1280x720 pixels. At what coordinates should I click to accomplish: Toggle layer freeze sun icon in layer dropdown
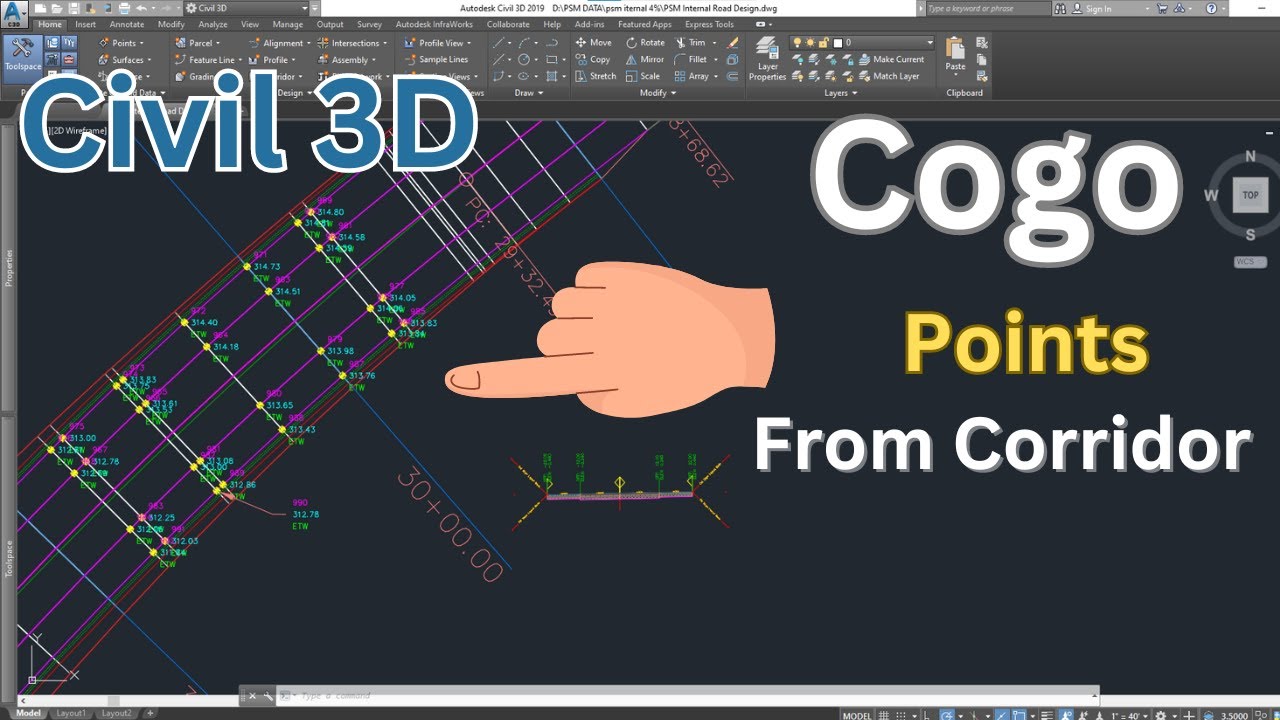[x=810, y=43]
